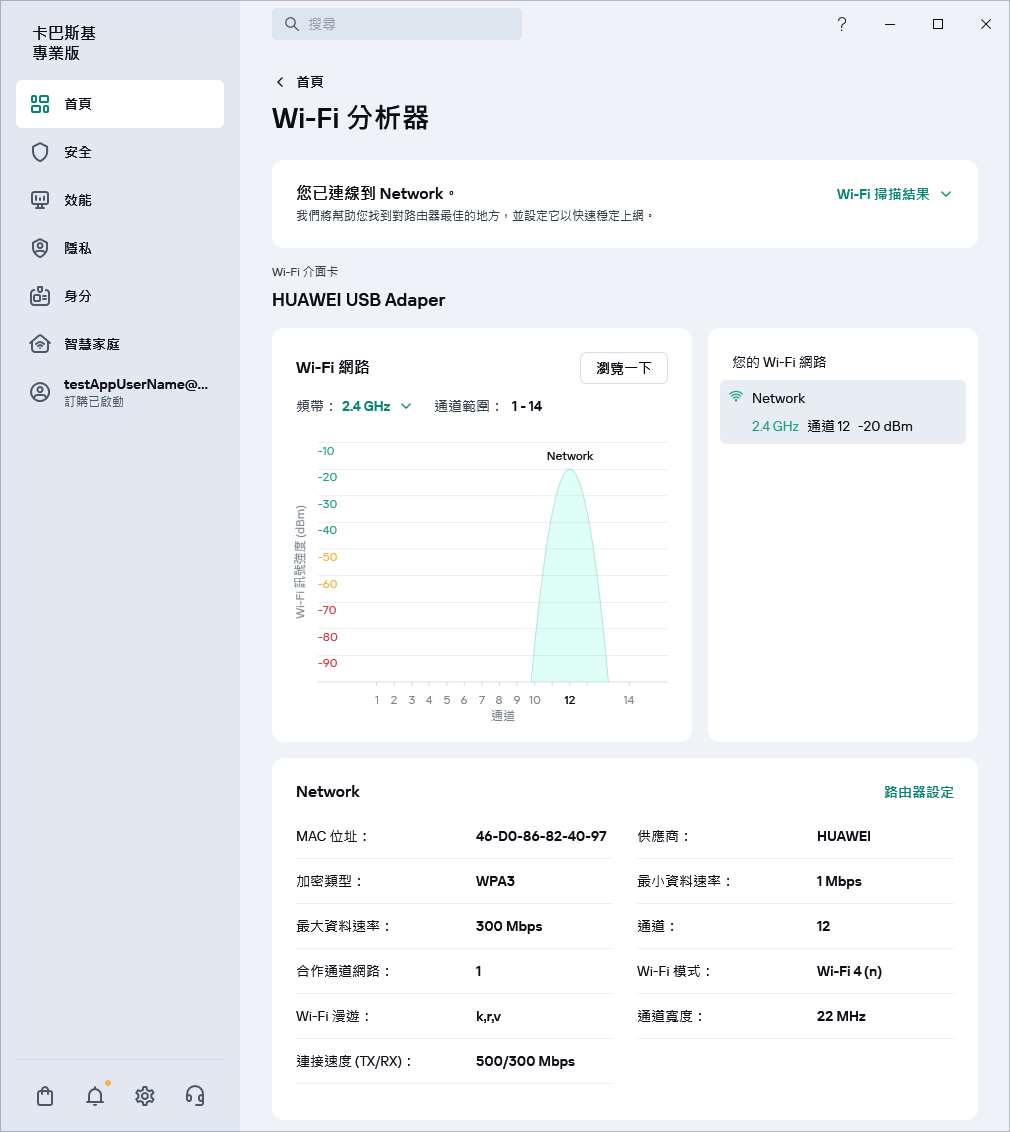
Task: Open the testAppUserName account entry
Action: 120,392
